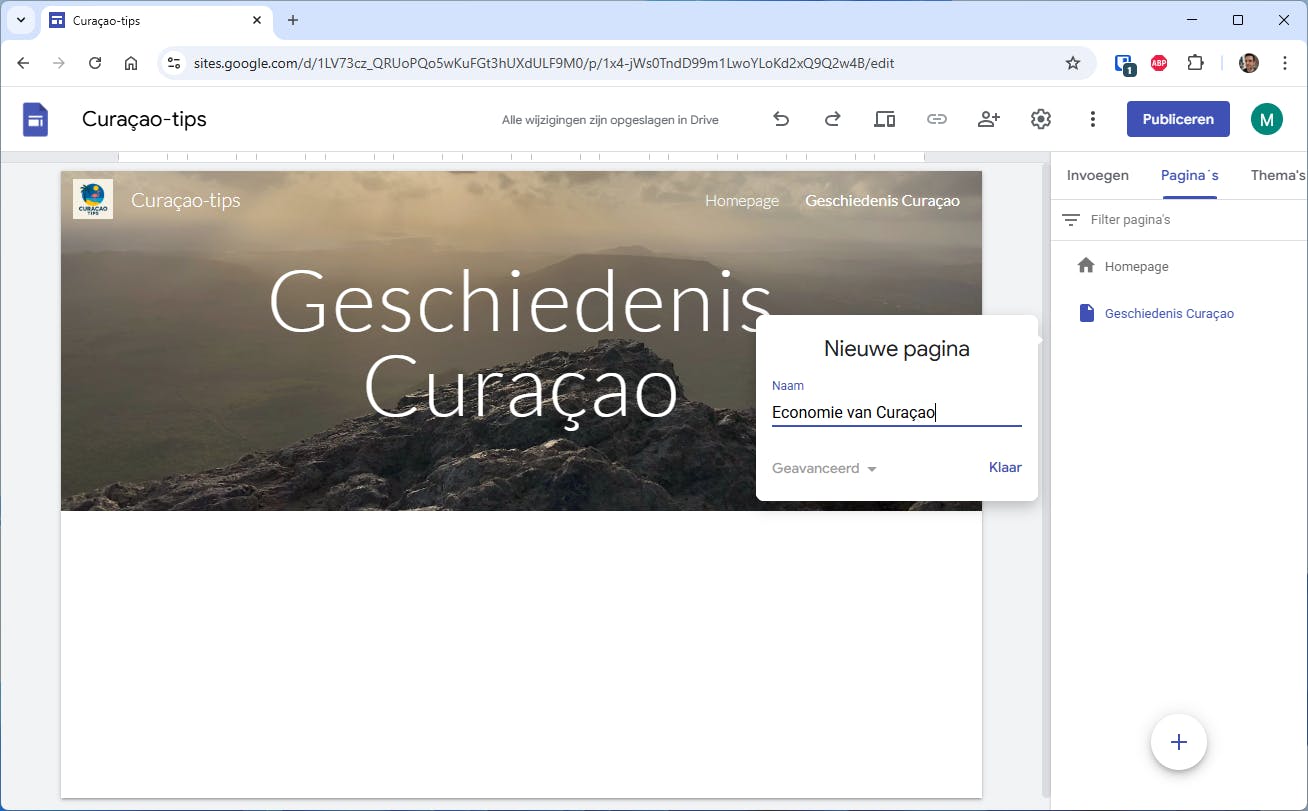Screen dimensions: 1308x811
Task: Minimize the Chrome window
Action: coord(1192,20)
